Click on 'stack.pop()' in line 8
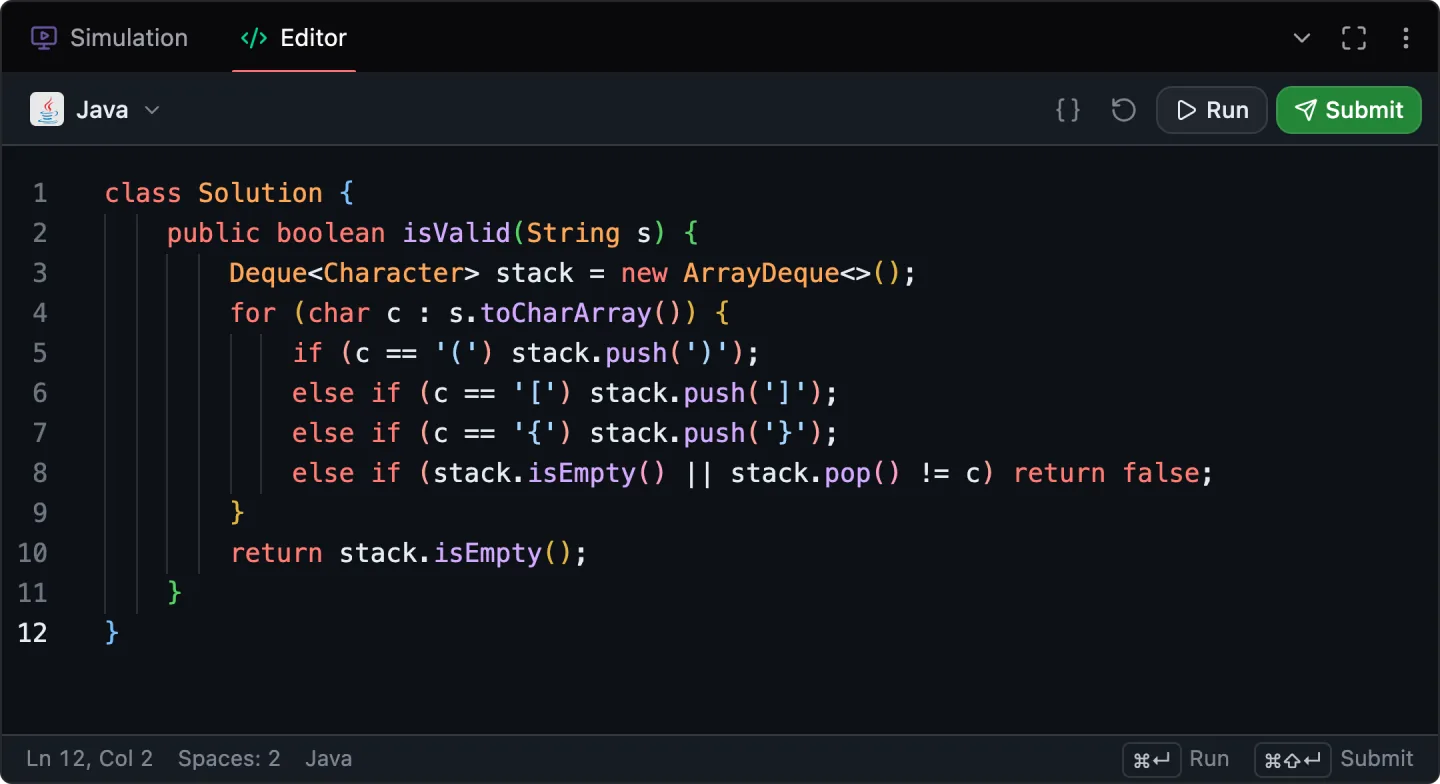Image resolution: width=1440 pixels, height=784 pixels. click(816, 473)
